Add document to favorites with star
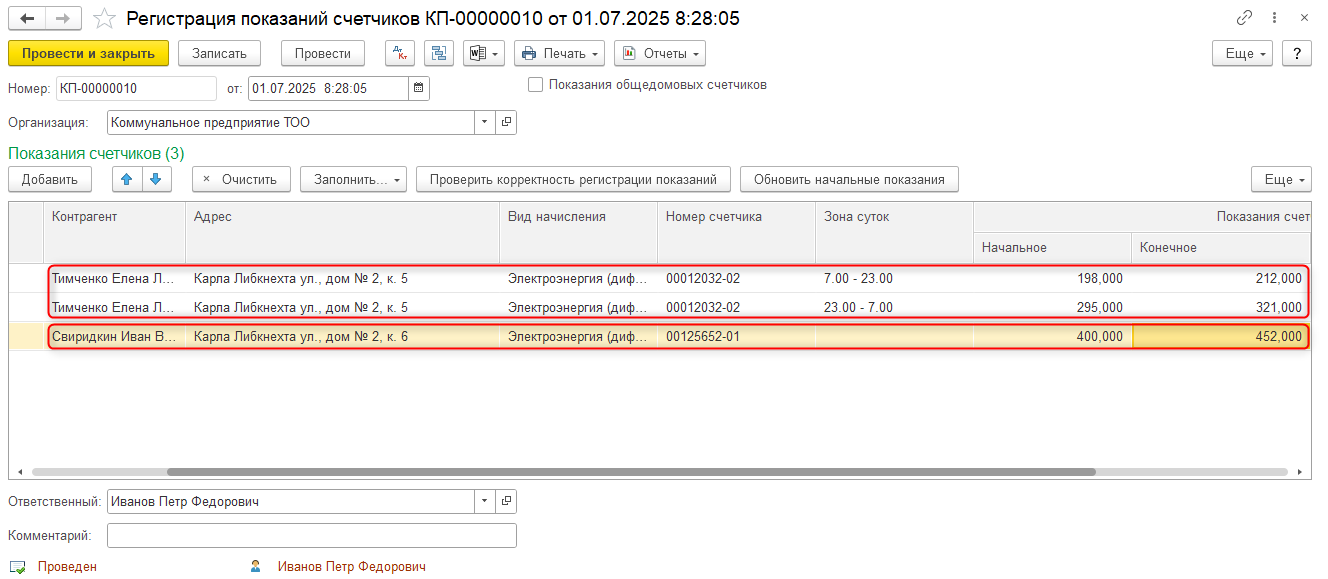 tap(103, 18)
